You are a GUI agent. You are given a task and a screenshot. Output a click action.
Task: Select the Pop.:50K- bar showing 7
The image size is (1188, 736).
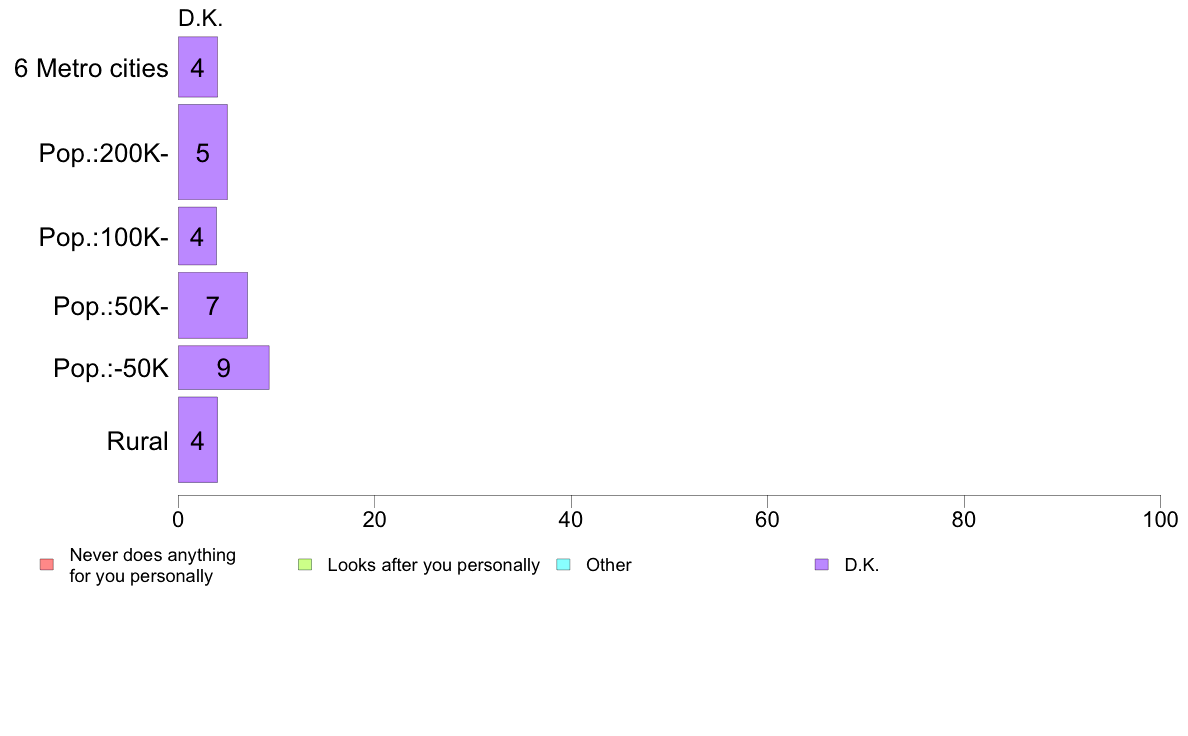[213, 305]
